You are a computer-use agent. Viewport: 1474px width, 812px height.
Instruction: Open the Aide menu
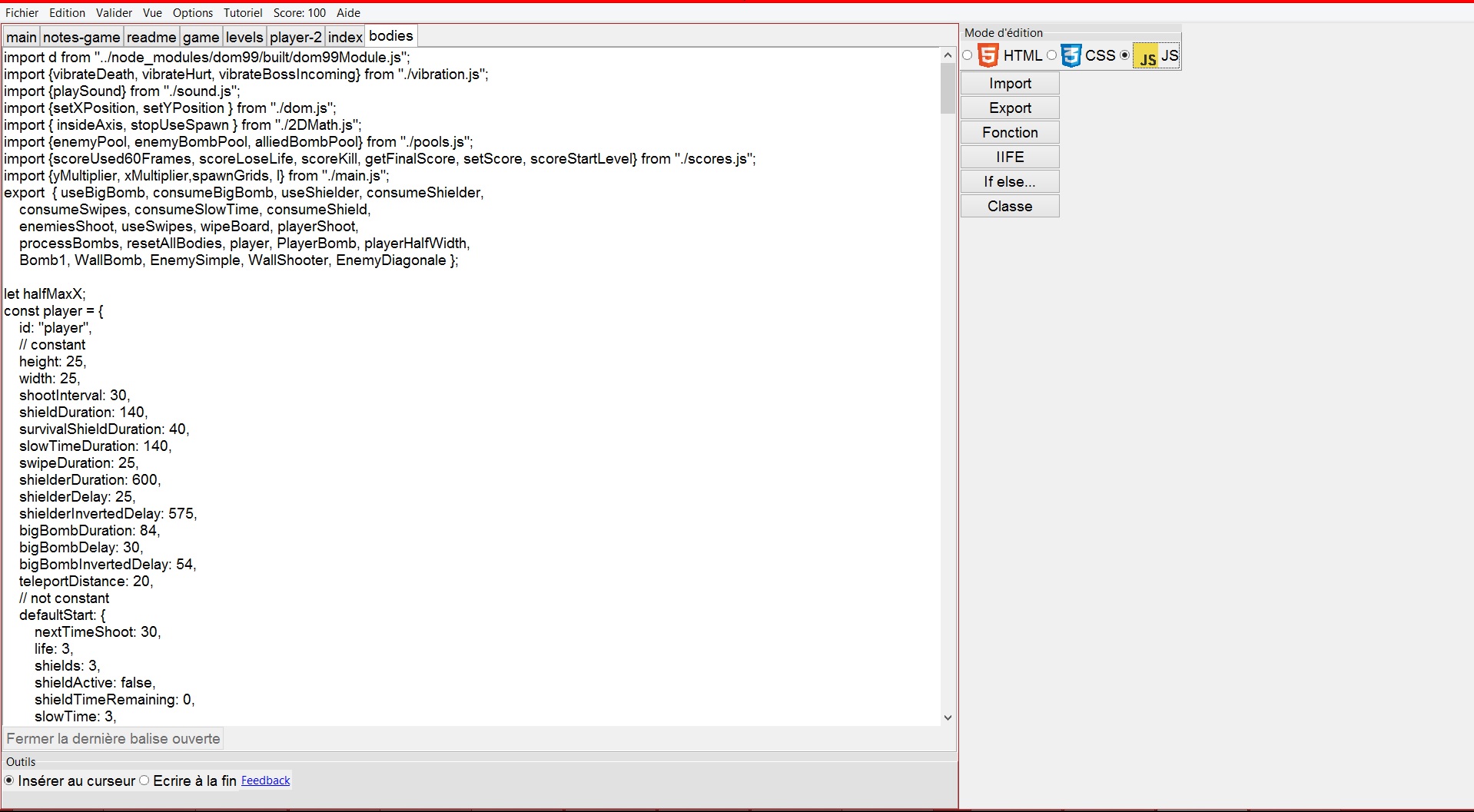click(348, 12)
